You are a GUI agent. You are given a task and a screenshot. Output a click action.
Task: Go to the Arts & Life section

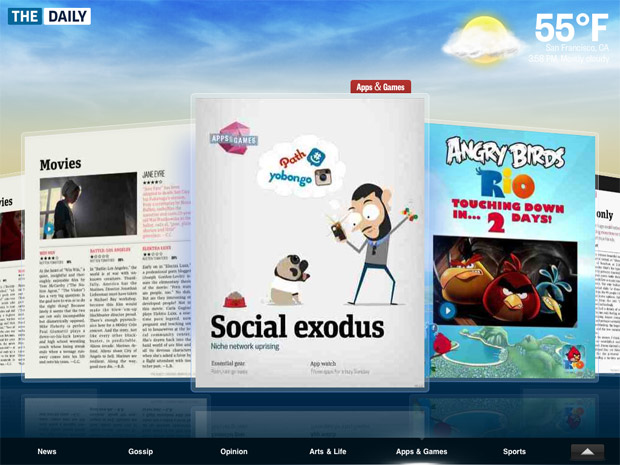coord(327,451)
